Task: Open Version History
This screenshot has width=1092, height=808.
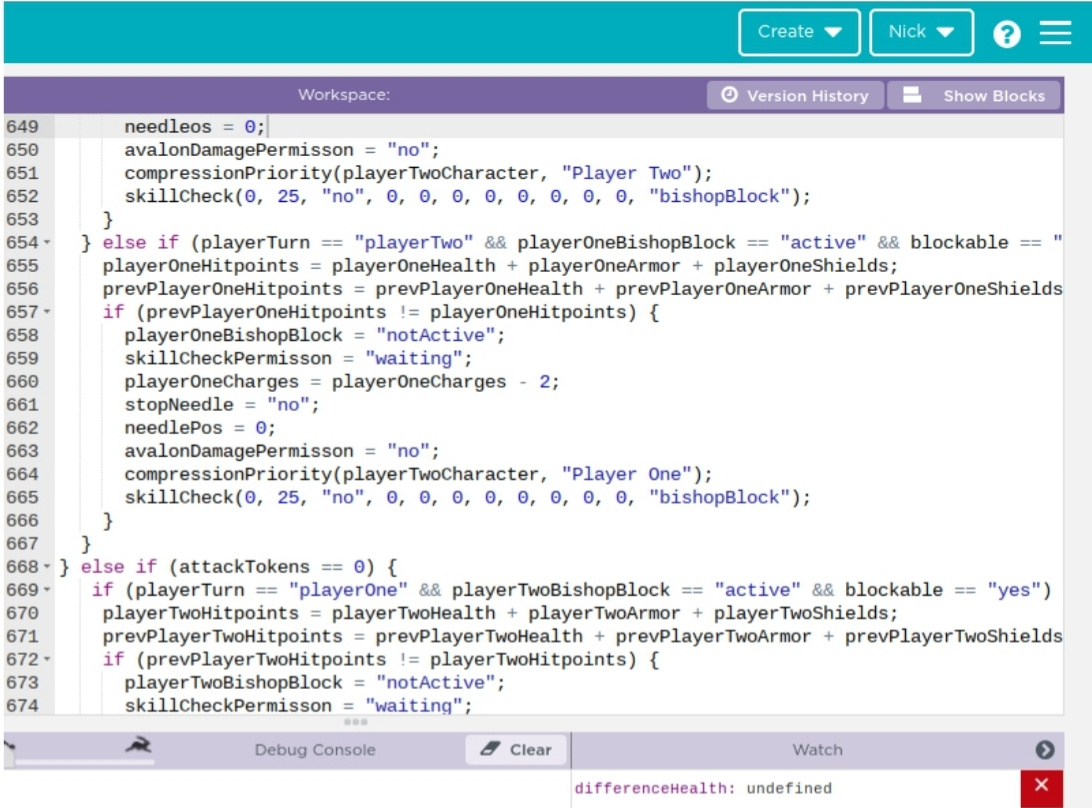Action: click(795, 95)
